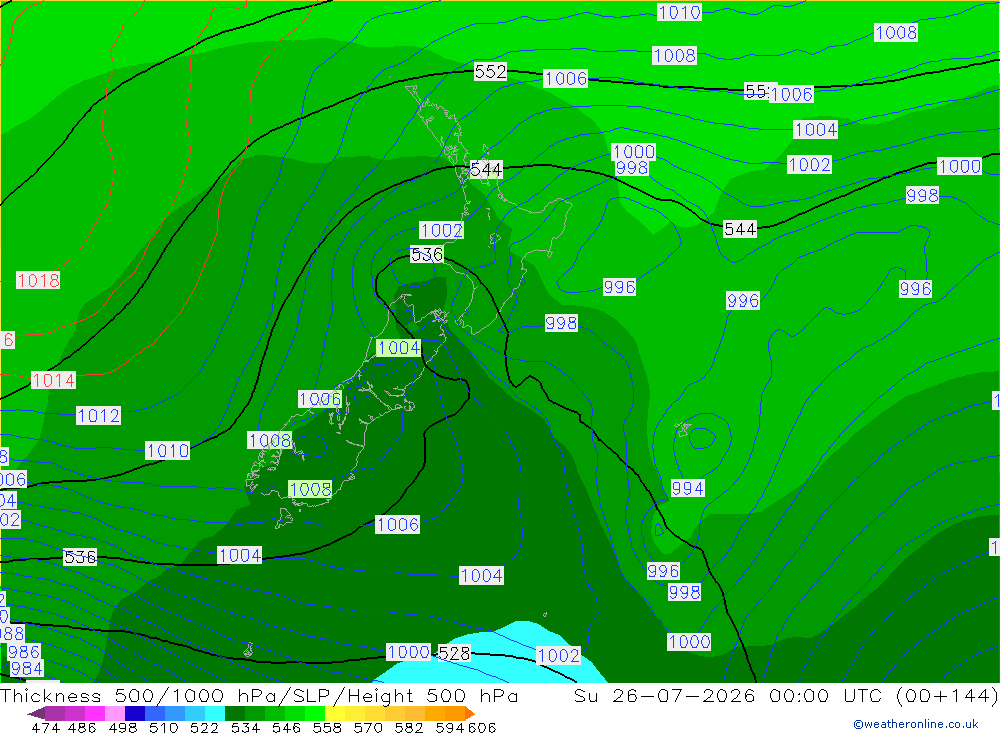Image resolution: width=1000 pixels, height=733 pixels.
Task: Click the legend value 582
Action: pos(409,727)
